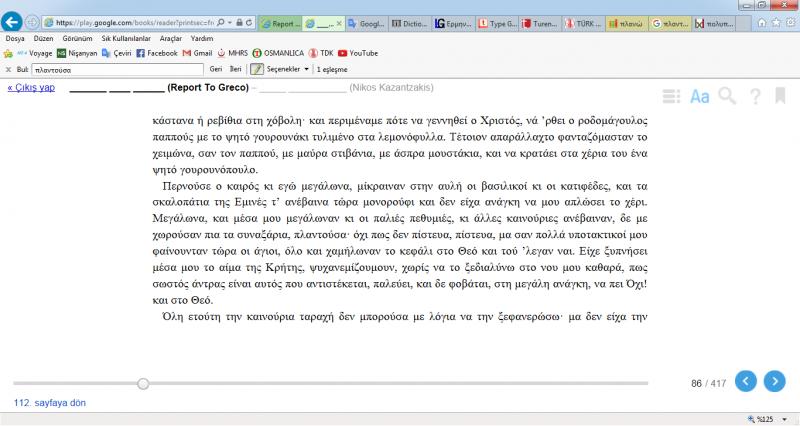
Task: Switch to the Report tab
Action: click(281, 23)
